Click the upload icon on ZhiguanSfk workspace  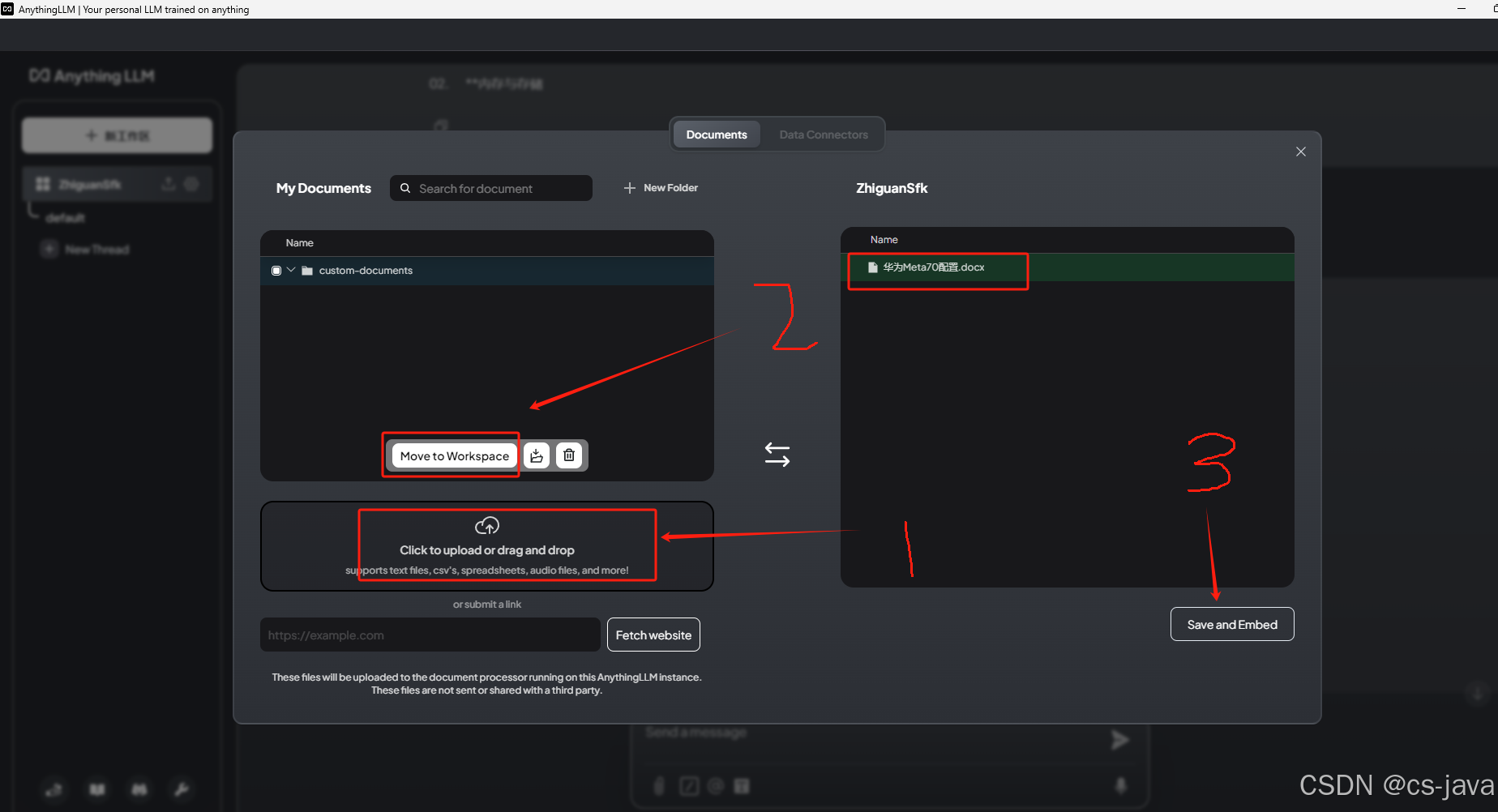click(168, 184)
